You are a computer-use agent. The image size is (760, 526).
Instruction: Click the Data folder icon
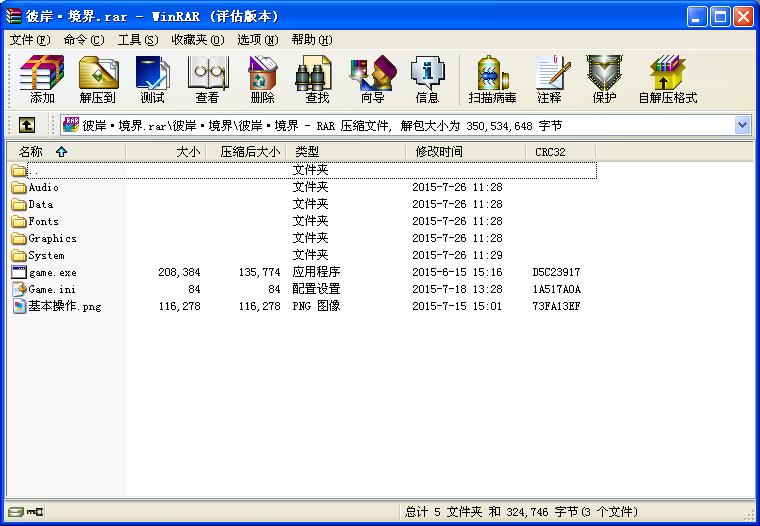pos(19,205)
